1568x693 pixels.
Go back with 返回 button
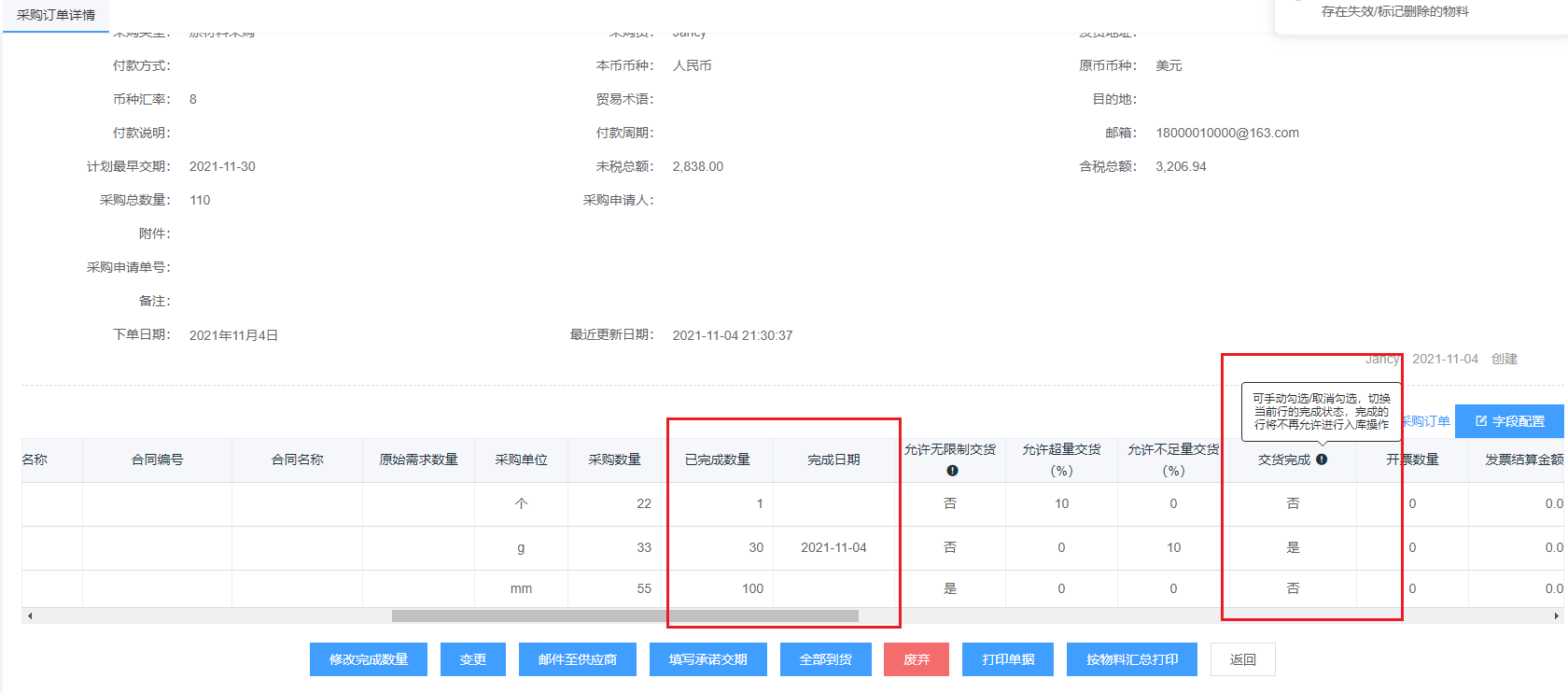tap(1242, 659)
